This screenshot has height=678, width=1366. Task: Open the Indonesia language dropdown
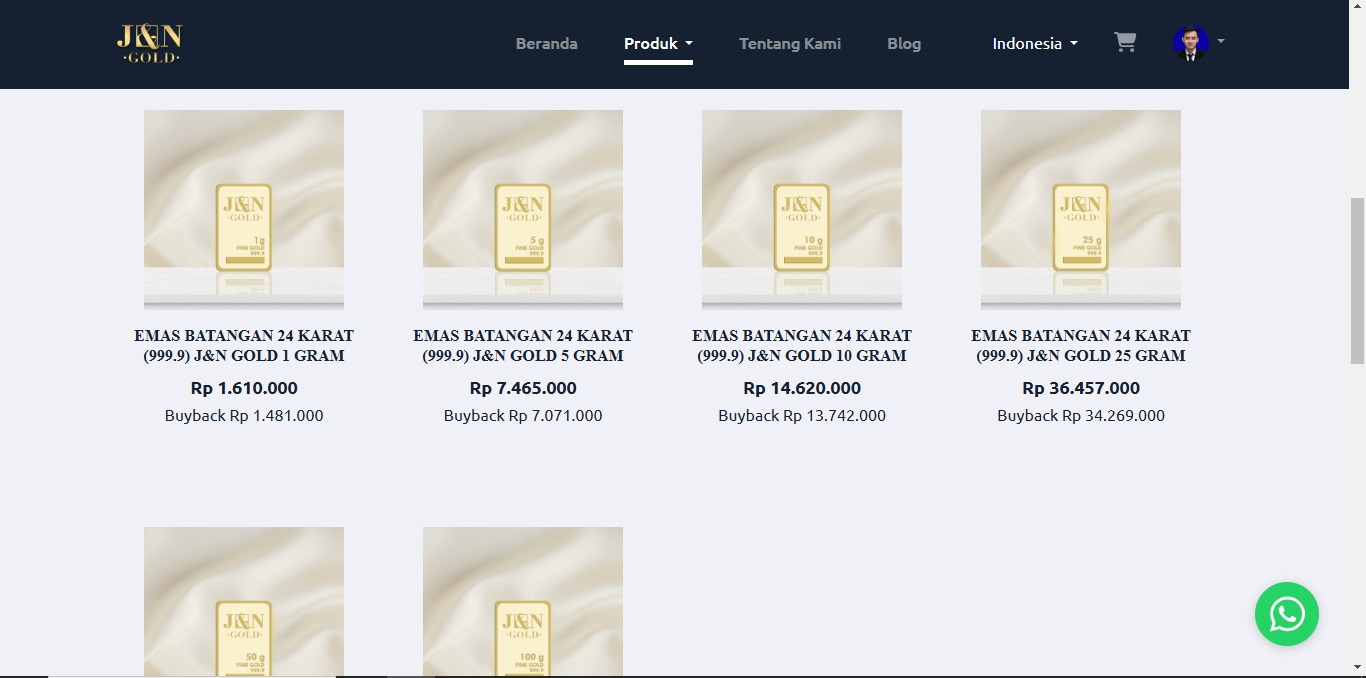pos(1035,44)
